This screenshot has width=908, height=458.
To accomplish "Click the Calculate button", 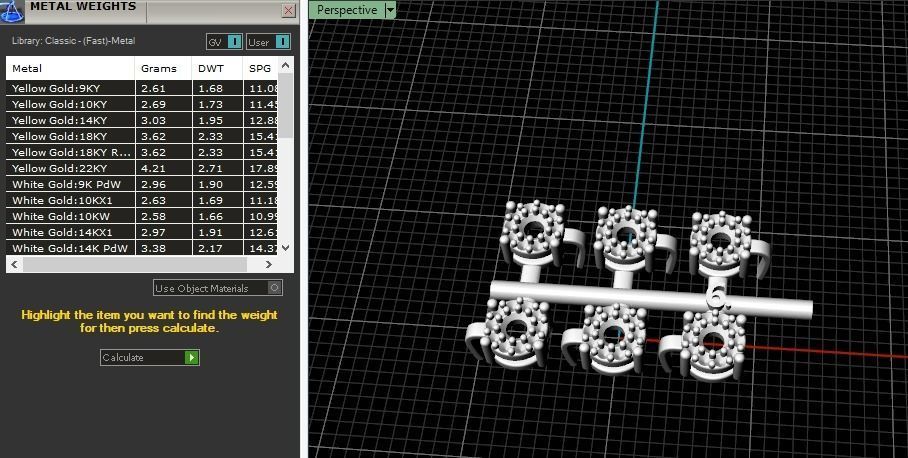I will click(x=149, y=357).
